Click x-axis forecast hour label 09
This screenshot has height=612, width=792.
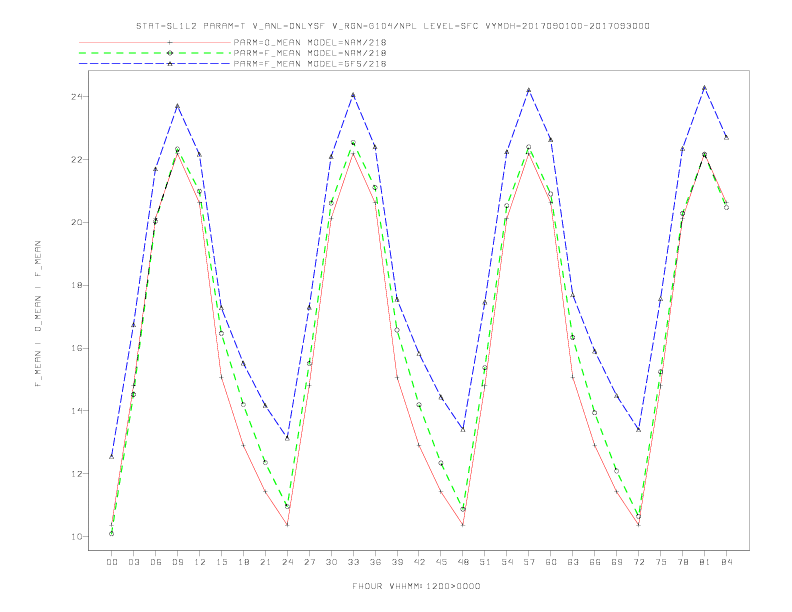177,562
